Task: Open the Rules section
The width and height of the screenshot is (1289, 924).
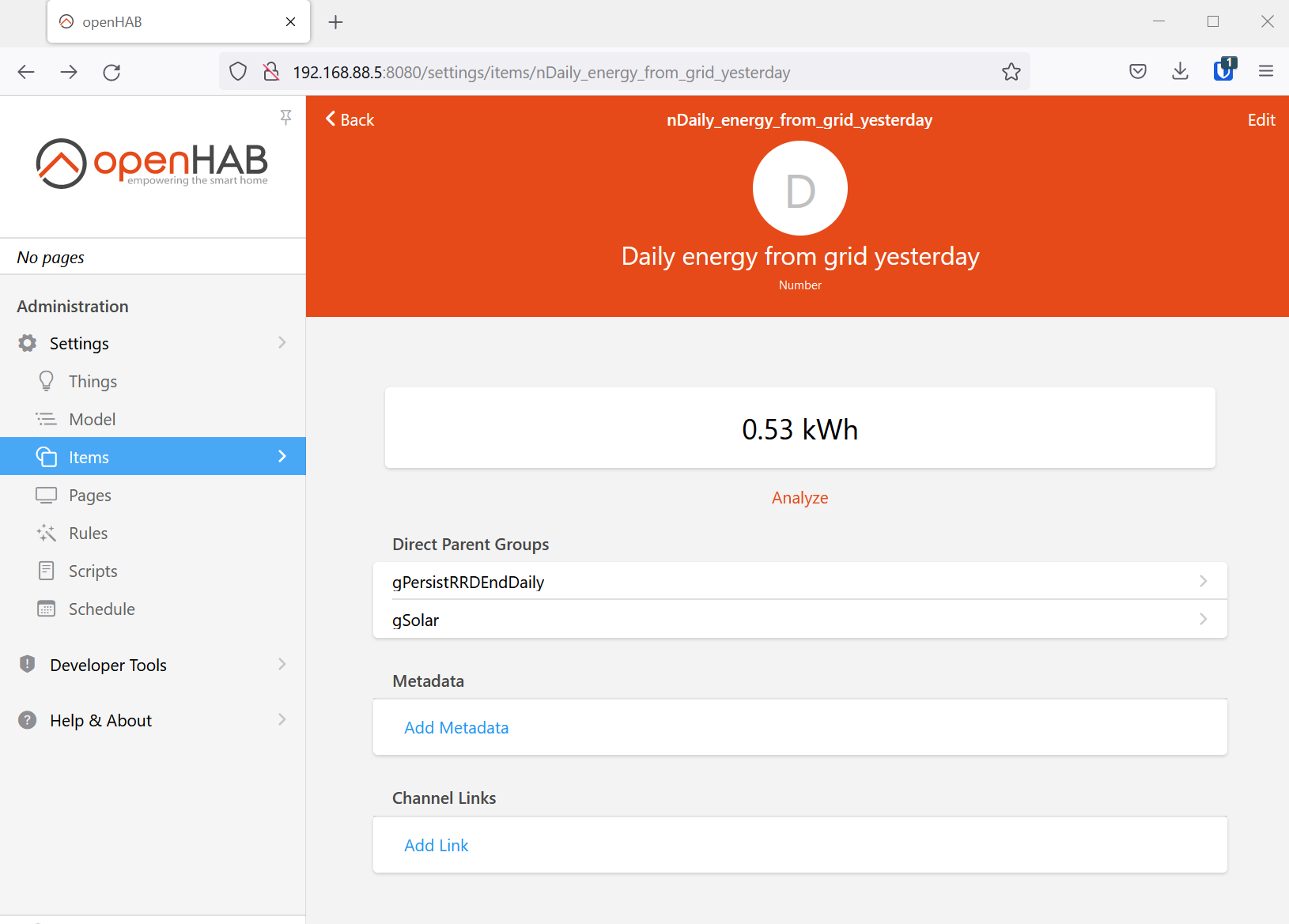Action: point(88,533)
